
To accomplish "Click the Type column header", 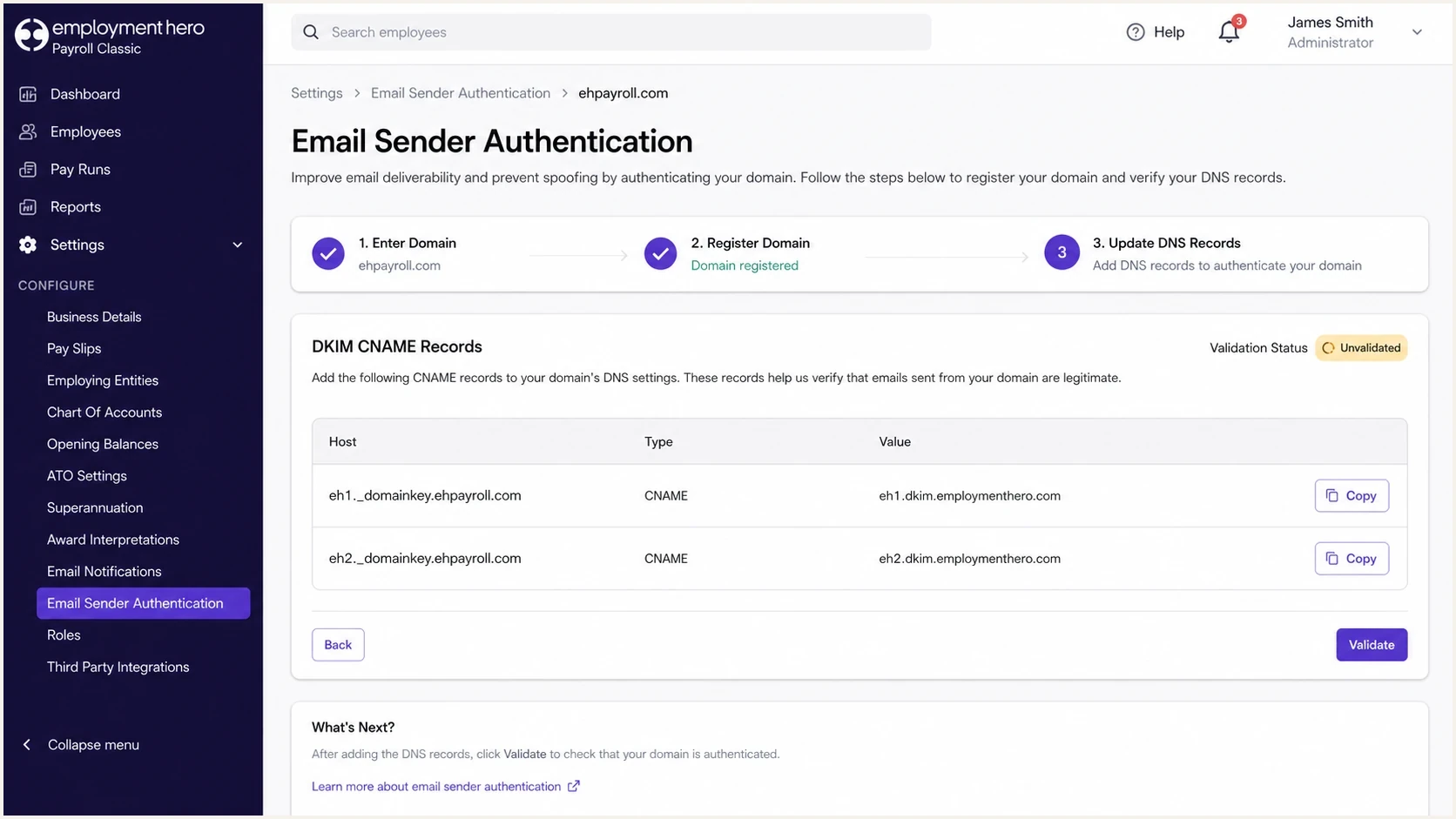I will [x=658, y=441].
